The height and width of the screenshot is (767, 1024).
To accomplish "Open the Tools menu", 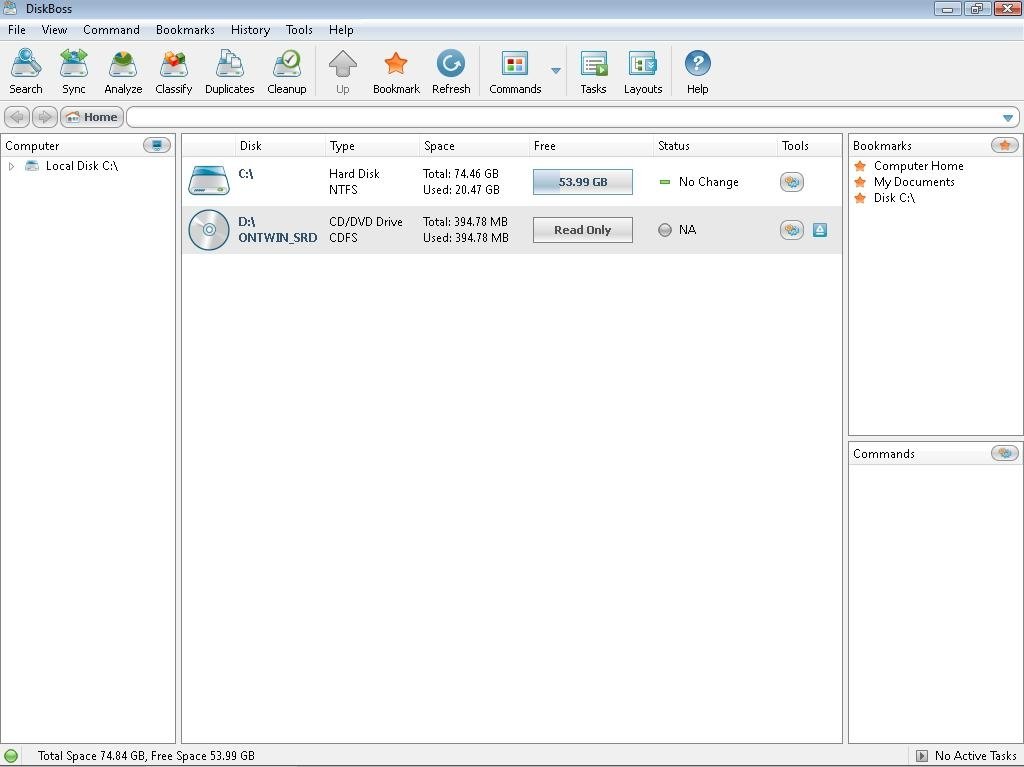I will click(x=299, y=30).
